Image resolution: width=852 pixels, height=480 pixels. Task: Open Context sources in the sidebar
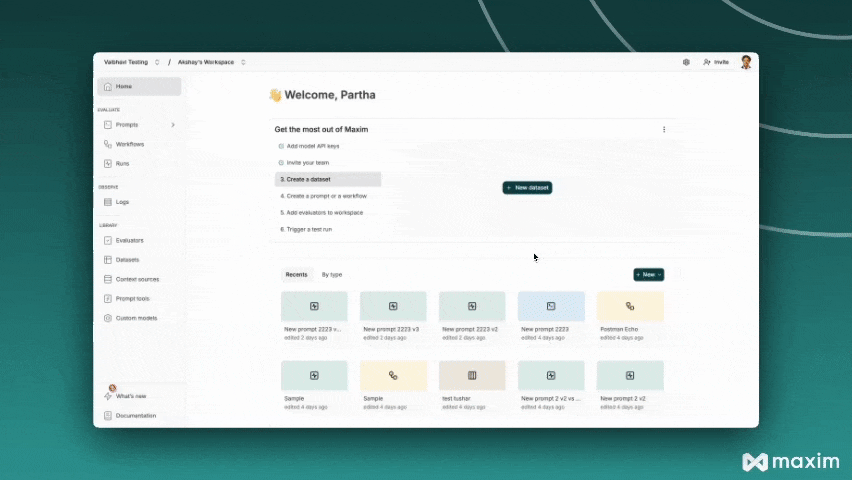coord(139,279)
